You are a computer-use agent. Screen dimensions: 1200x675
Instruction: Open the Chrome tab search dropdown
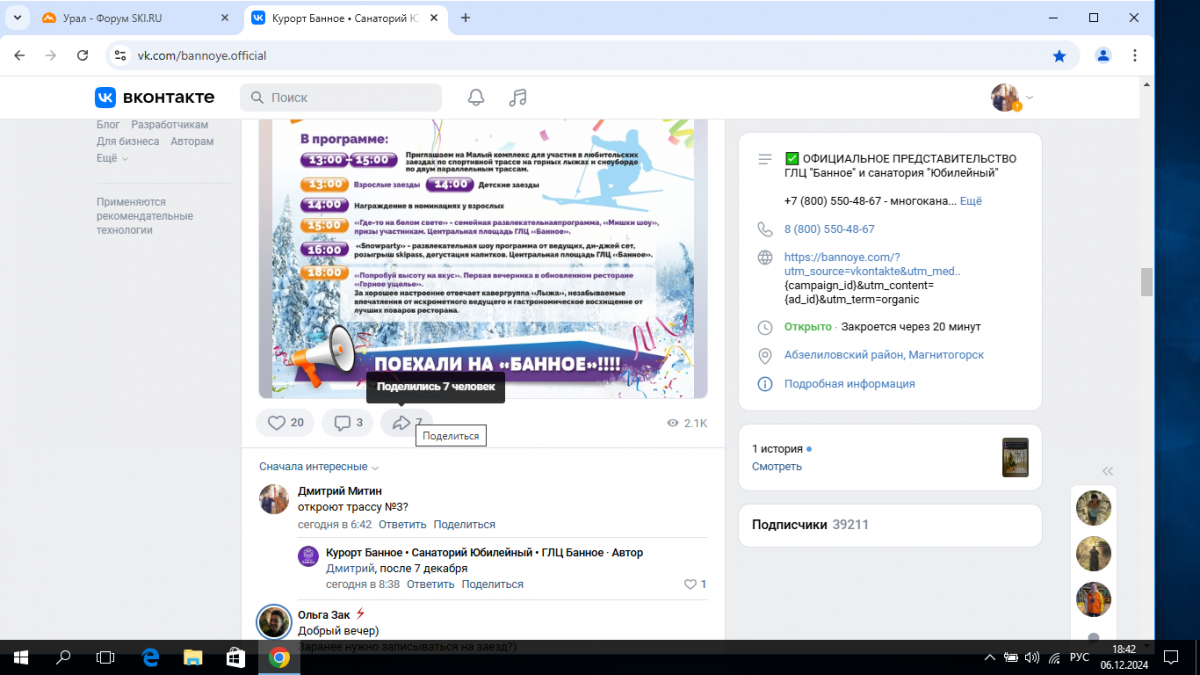click(18, 18)
